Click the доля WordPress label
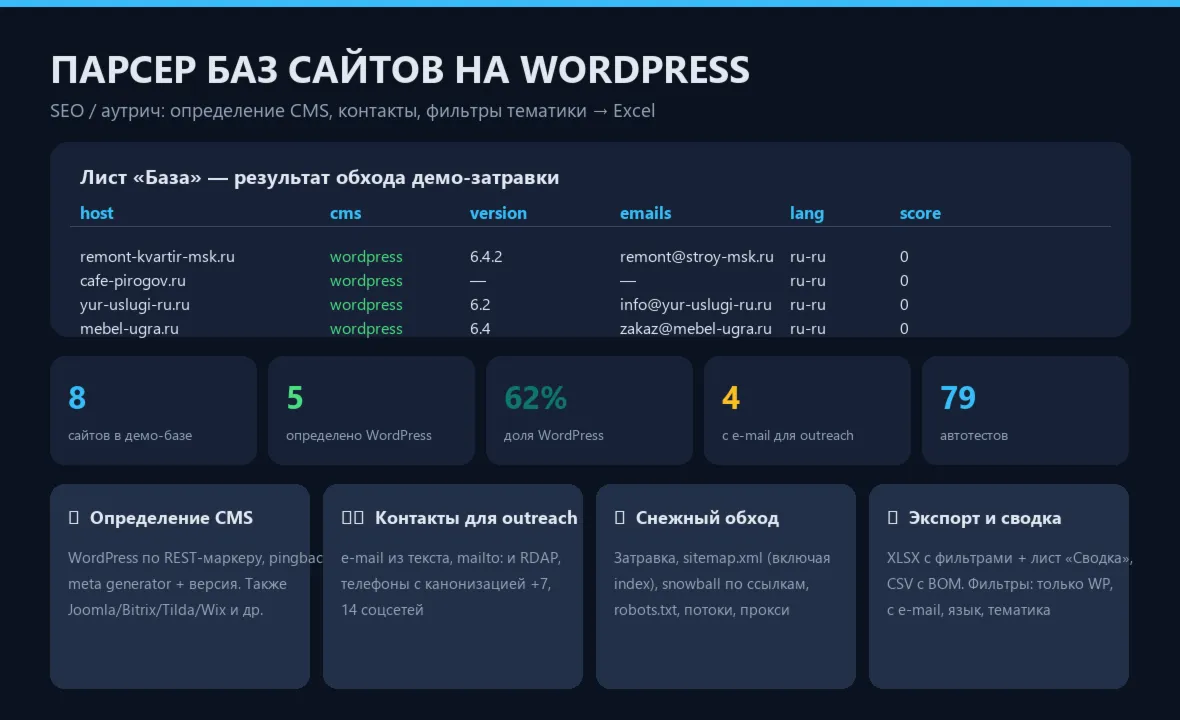Screen dimensions: 1180x720 pos(553,436)
